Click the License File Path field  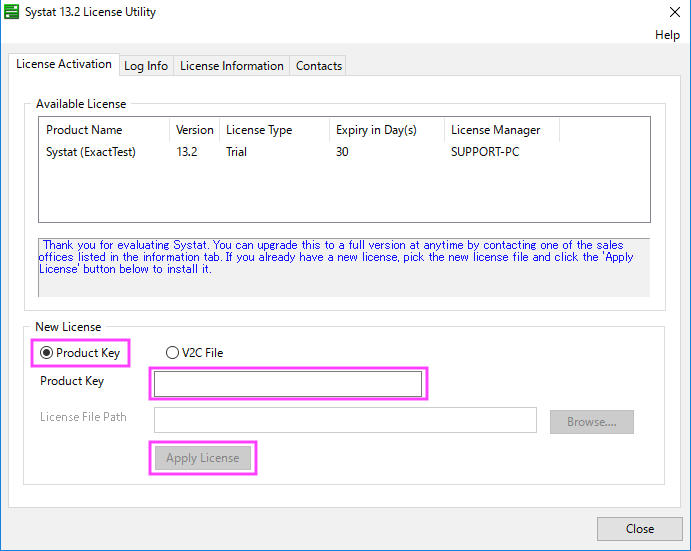click(345, 420)
